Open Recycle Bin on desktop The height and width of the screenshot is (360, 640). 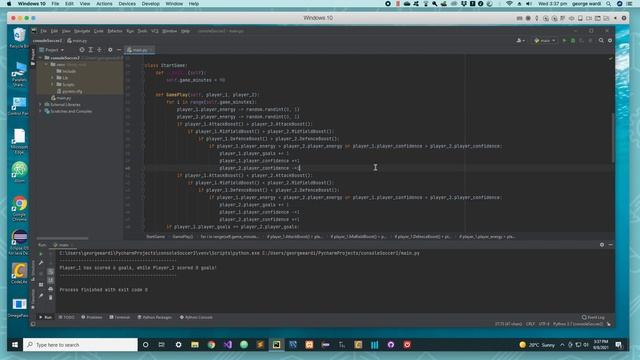[19, 38]
